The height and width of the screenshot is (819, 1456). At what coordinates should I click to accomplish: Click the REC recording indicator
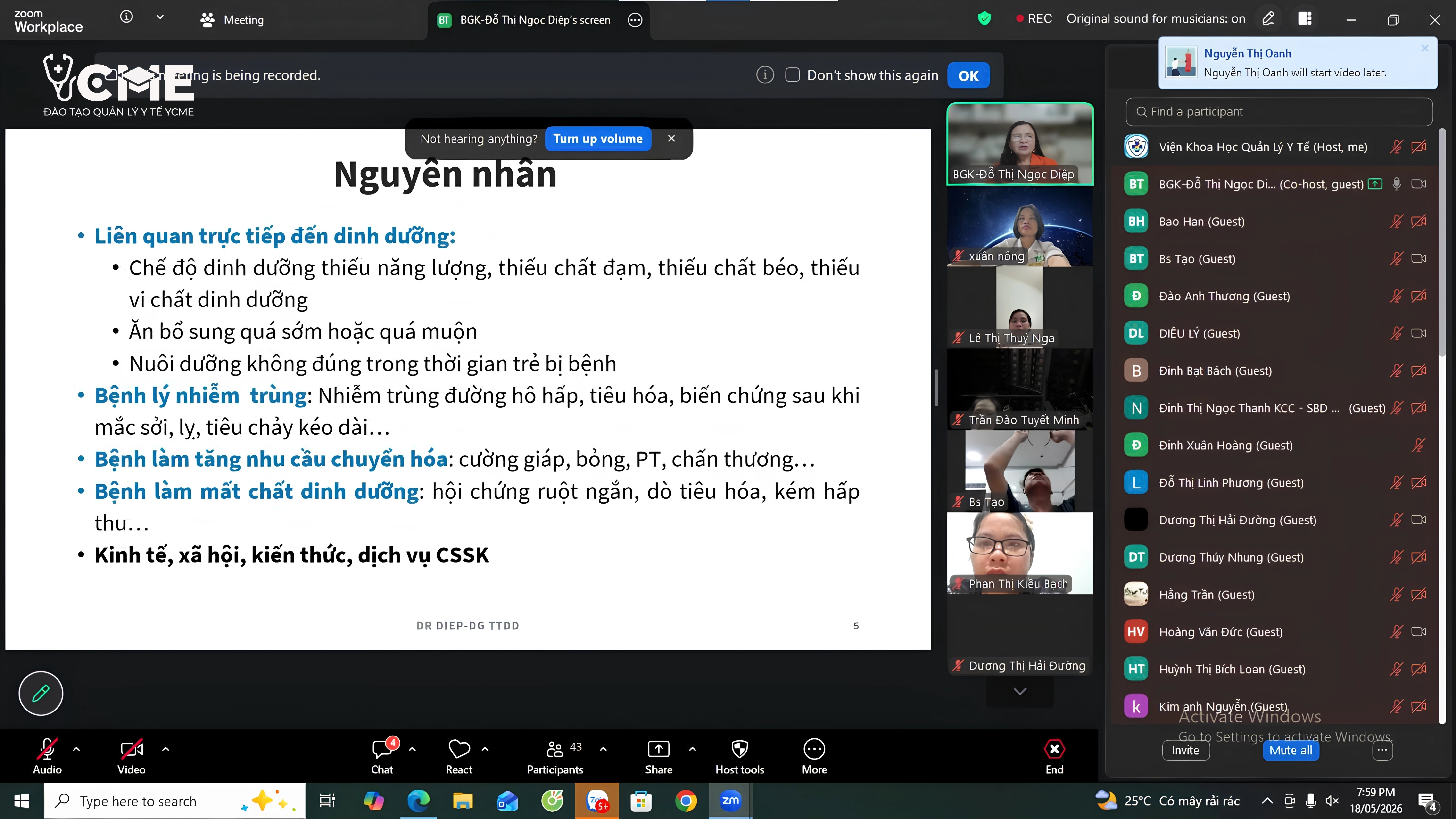point(1034,19)
